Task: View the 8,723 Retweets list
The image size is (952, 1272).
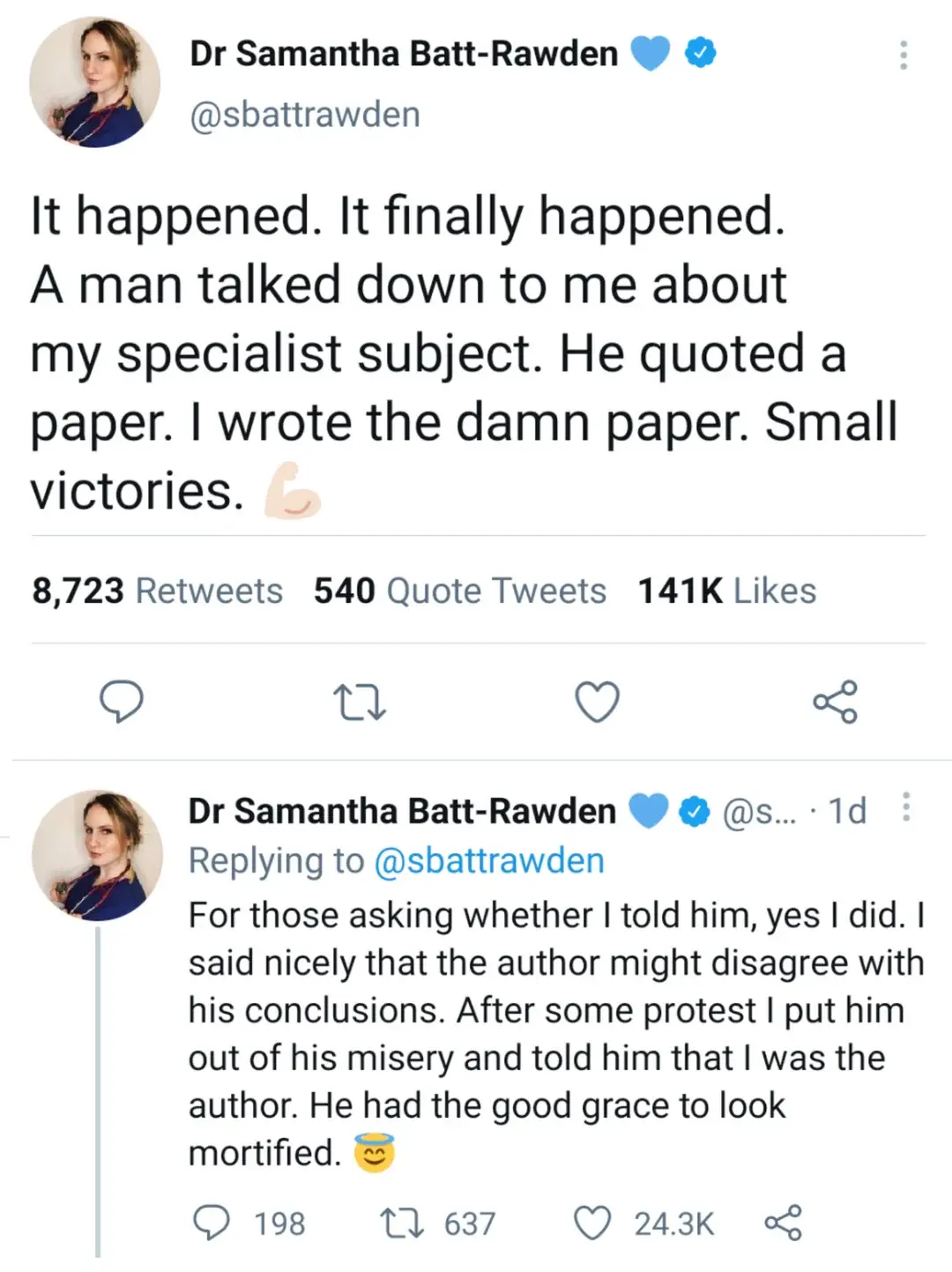Action: (157, 591)
